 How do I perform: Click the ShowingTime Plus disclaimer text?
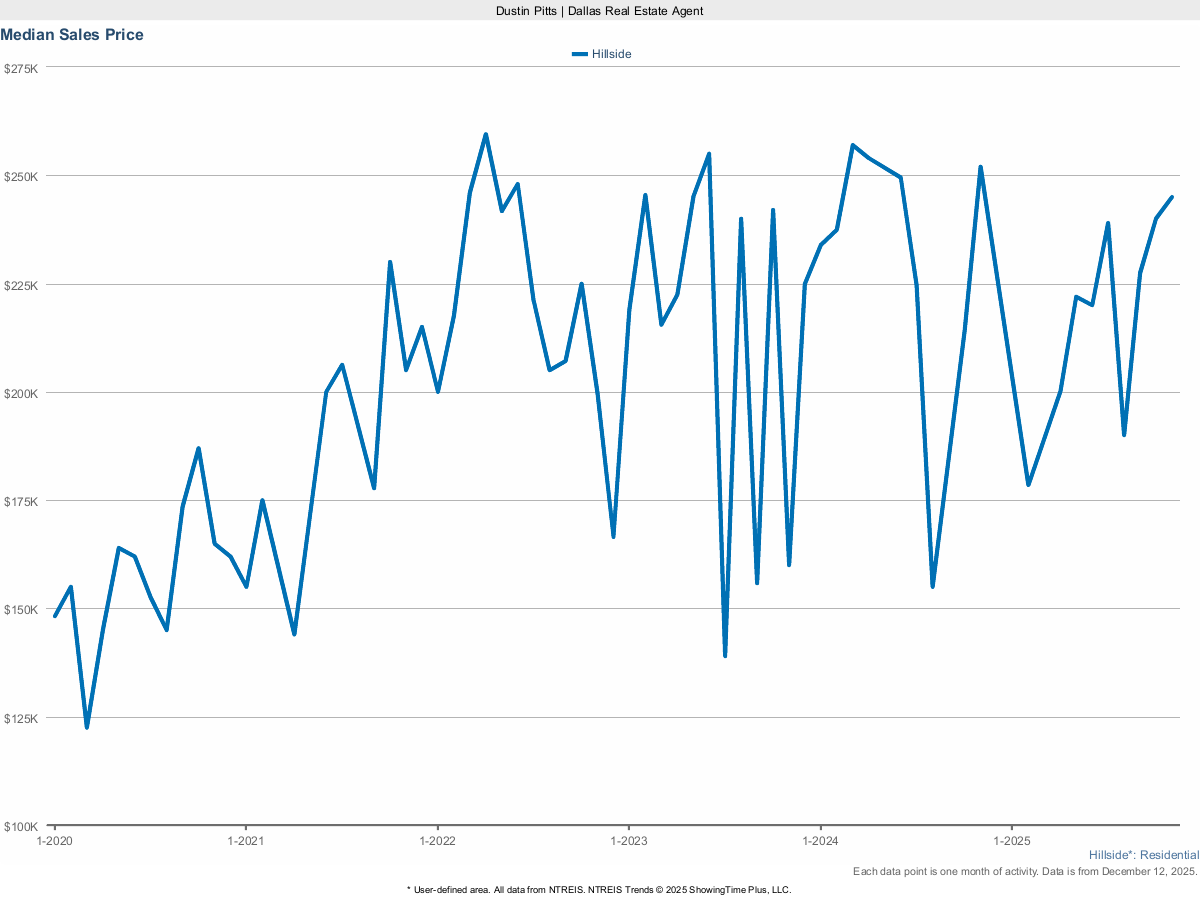(598, 889)
